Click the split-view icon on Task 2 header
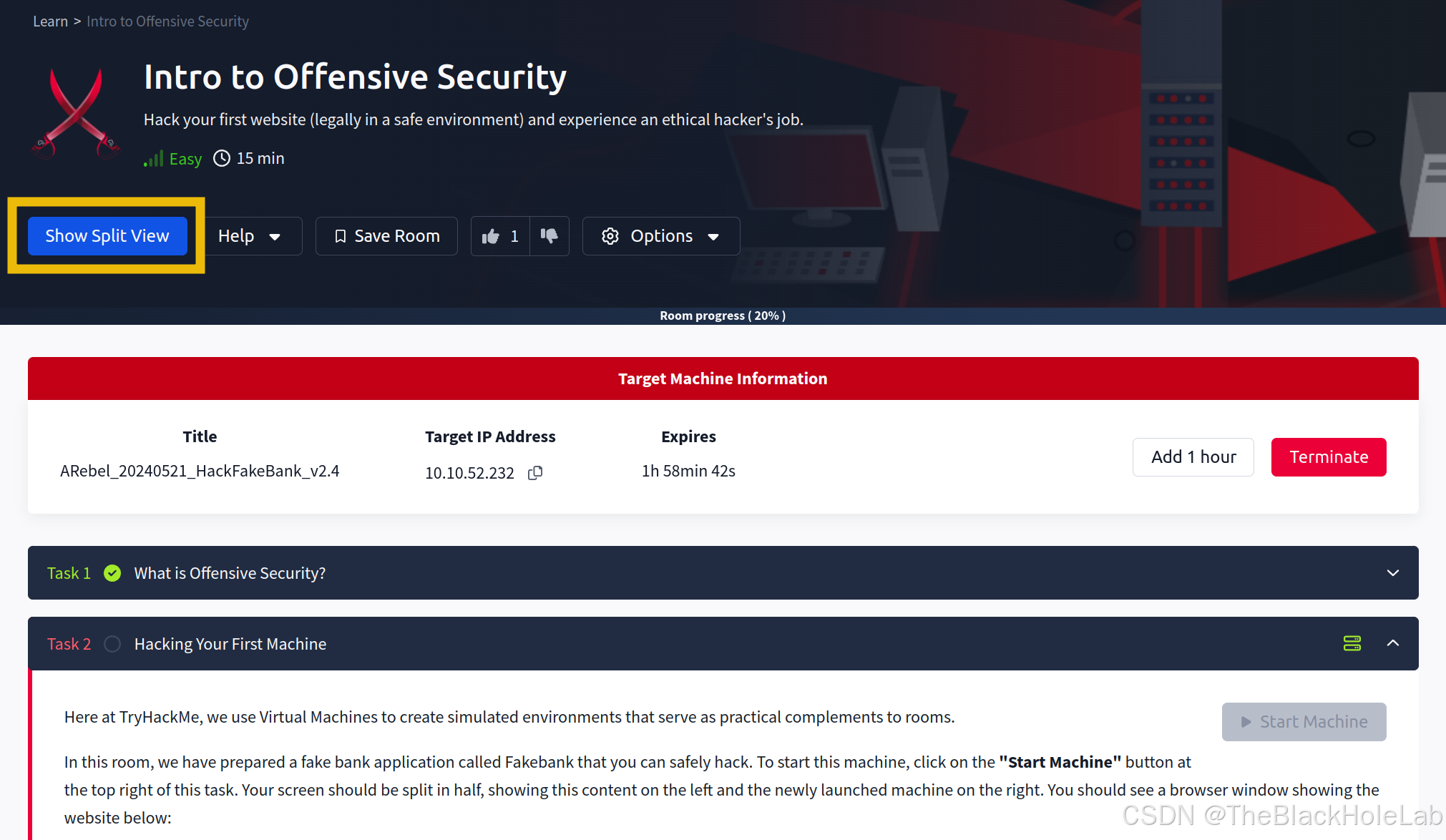Viewport: 1446px width, 840px height. [1352, 643]
